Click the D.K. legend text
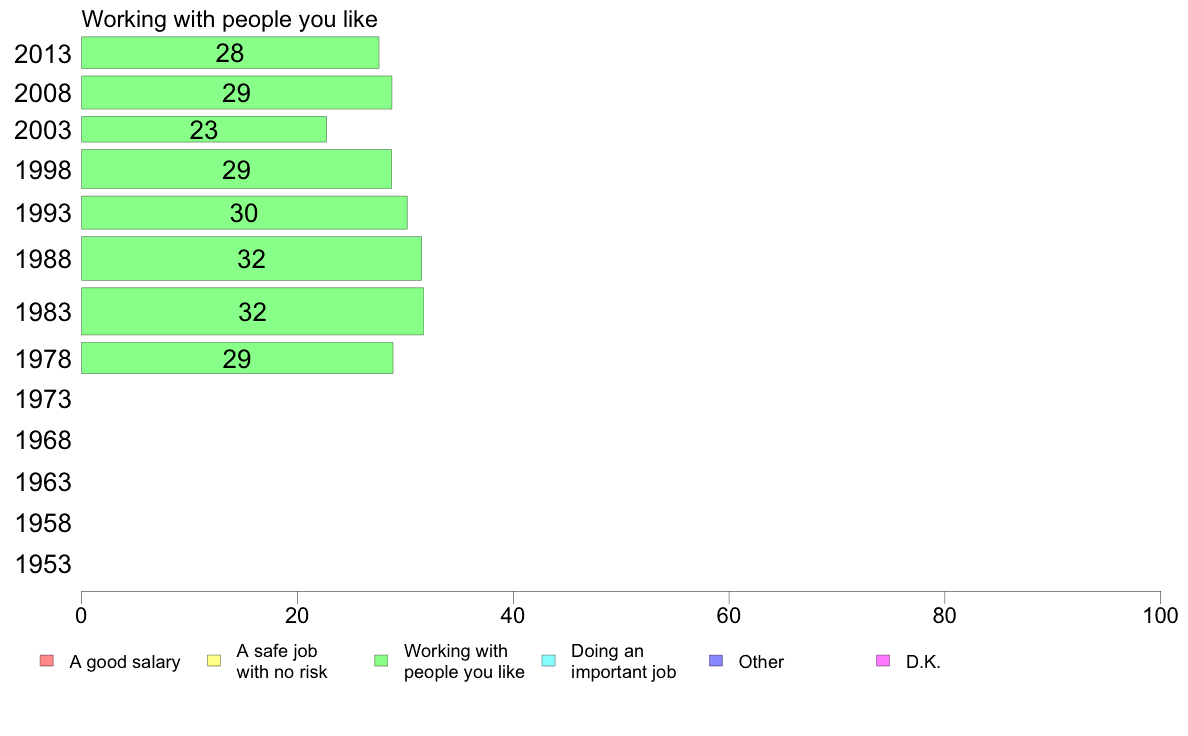This screenshot has width=1188, height=736. [924, 662]
